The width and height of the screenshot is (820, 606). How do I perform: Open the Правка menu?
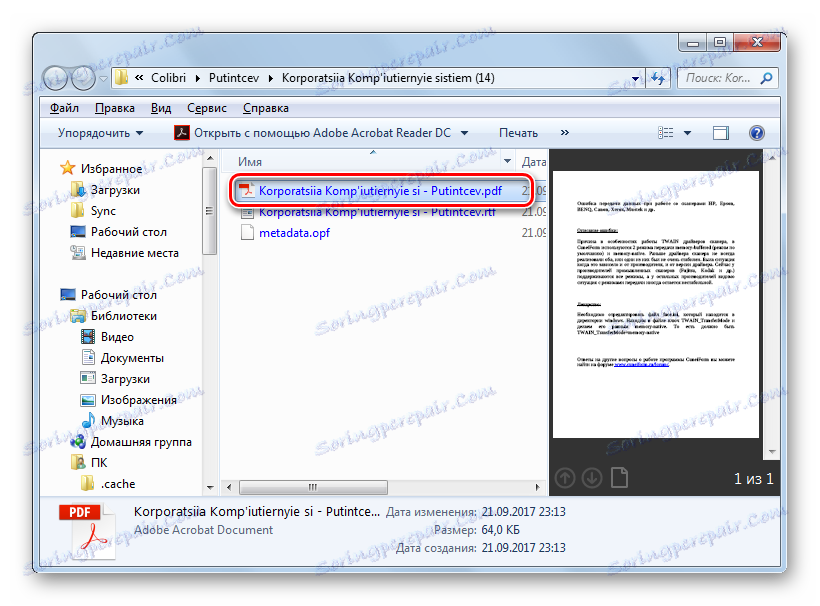[x=115, y=108]
